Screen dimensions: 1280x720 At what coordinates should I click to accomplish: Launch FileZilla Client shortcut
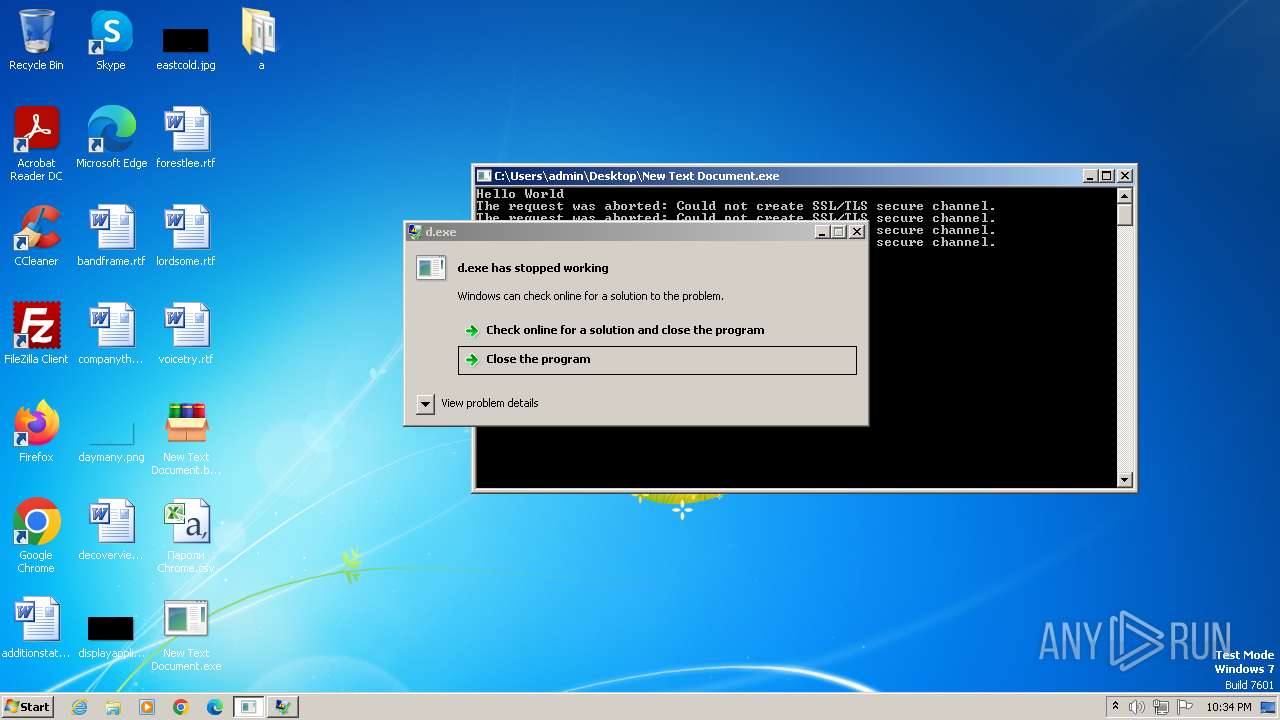(x=36, y=334)
